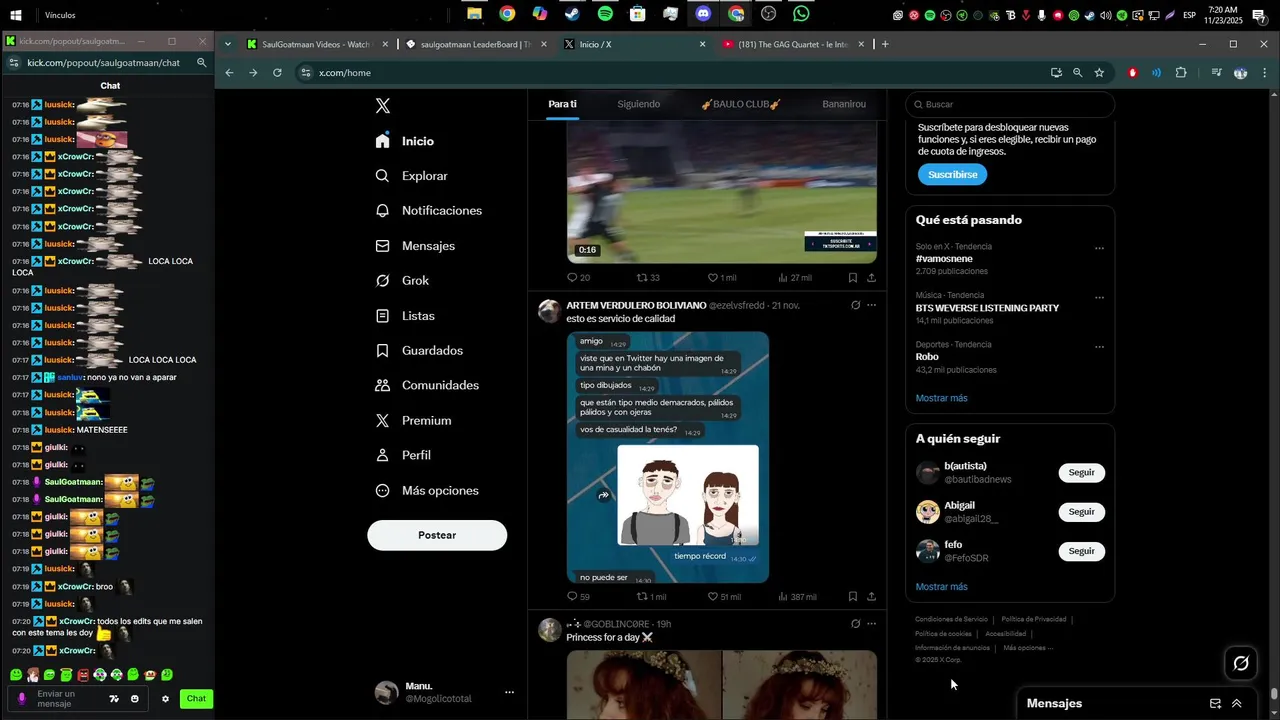Repost the video post with 33 reposts

coord(648,278)
